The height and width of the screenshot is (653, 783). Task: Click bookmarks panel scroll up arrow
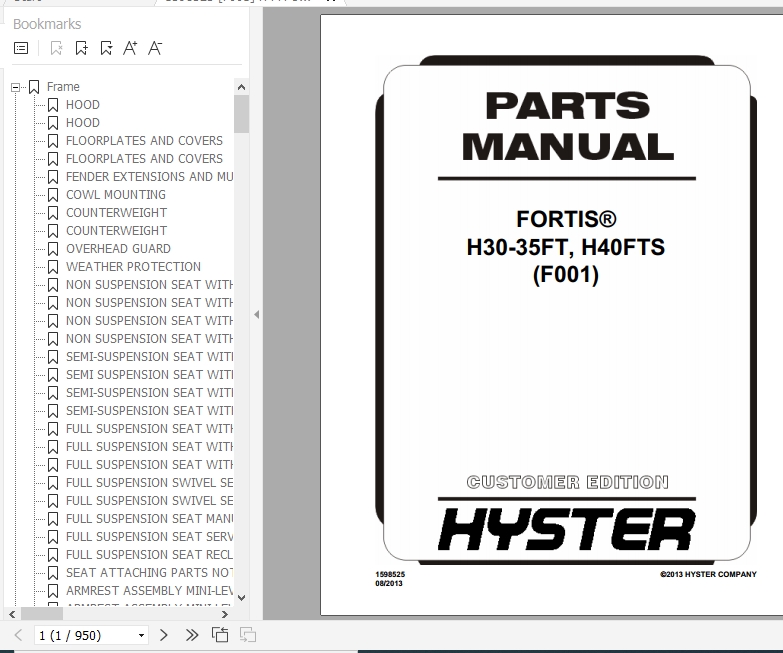(242, 87)
